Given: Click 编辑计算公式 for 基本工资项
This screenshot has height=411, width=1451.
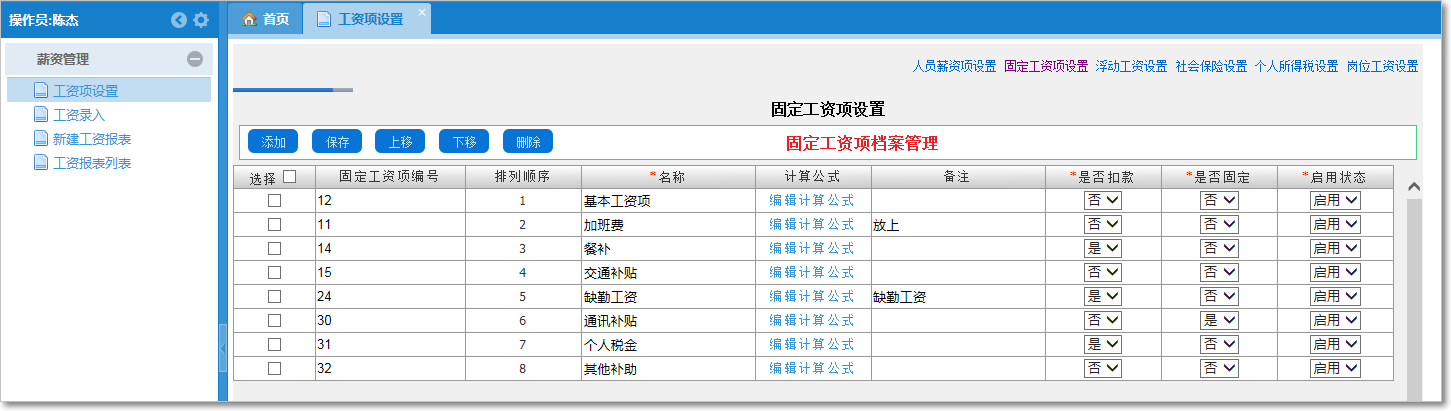Looking at the screenshot, I should pos(812,201).
